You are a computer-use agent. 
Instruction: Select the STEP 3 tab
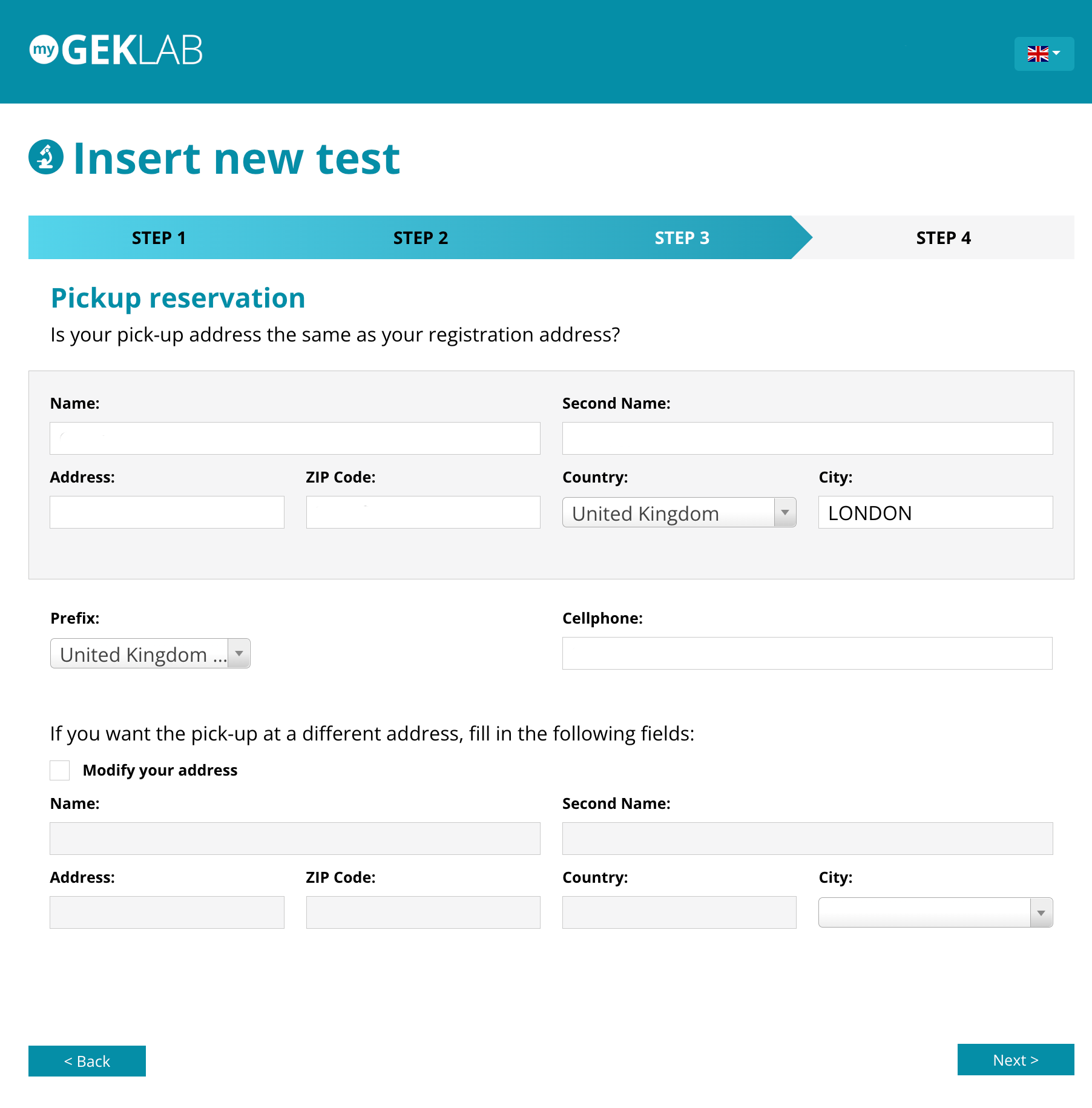[682, 238]
